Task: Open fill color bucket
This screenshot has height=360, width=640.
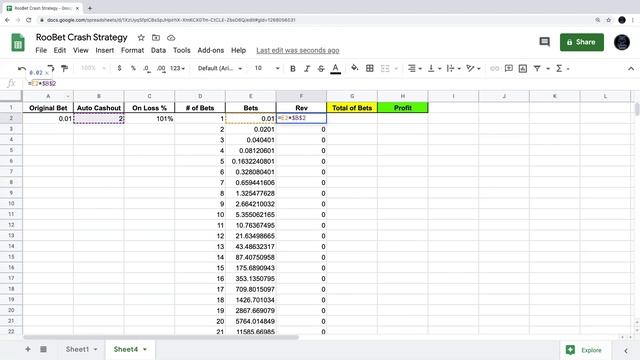Action: [x=355, y=68]
